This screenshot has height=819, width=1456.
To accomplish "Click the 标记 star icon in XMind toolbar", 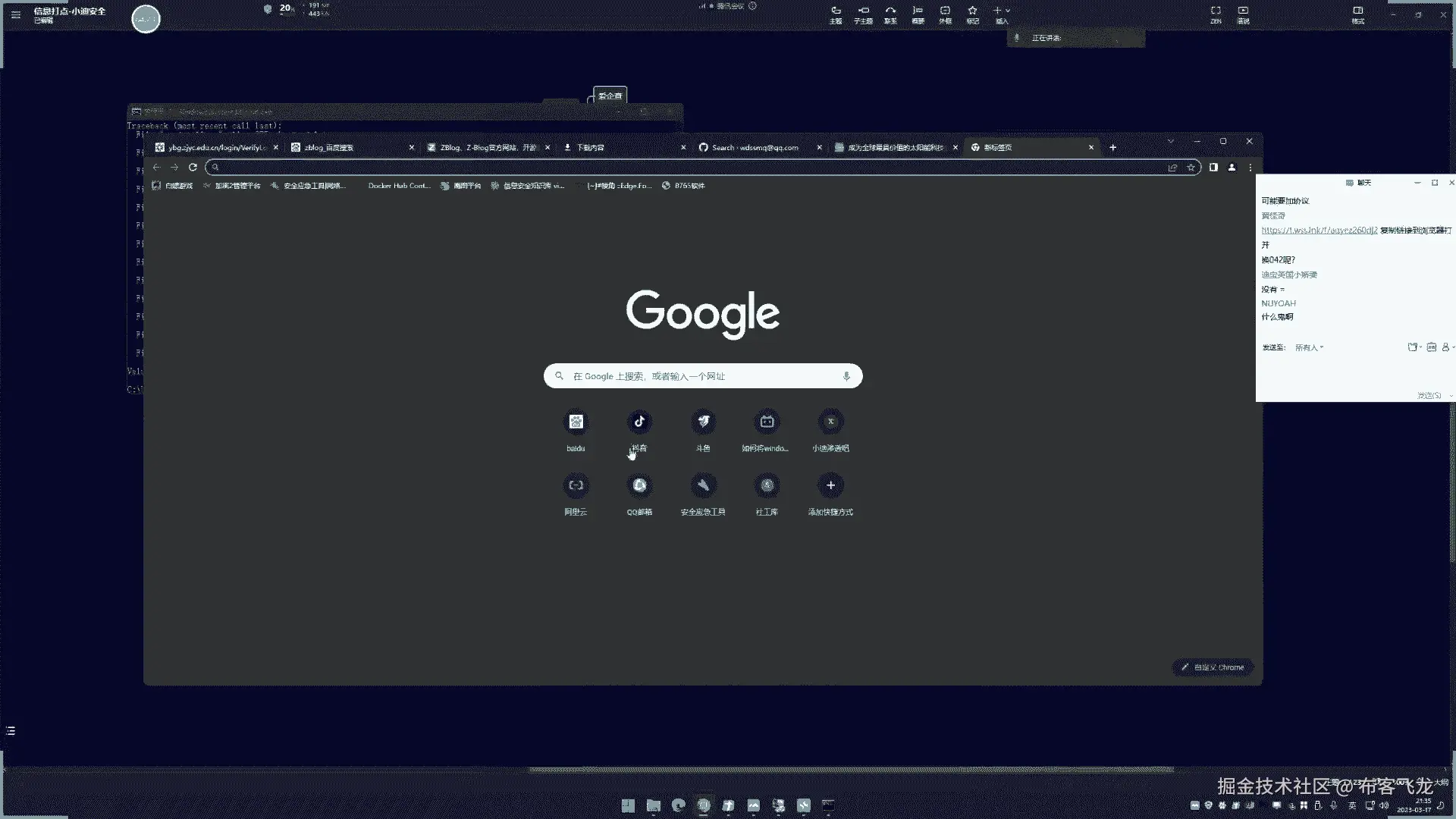I will [972, 11].
